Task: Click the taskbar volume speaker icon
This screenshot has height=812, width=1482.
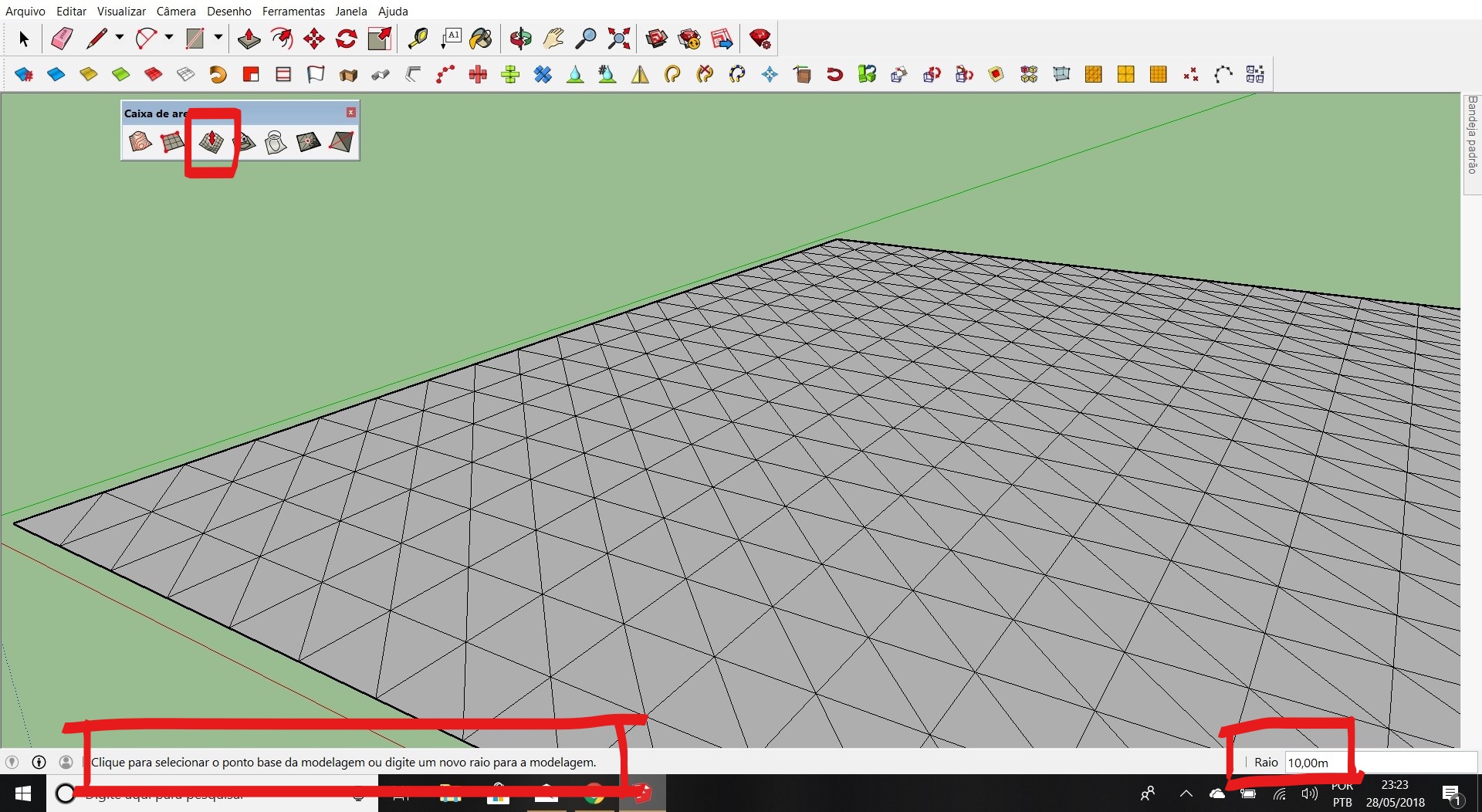Action: 1309,793
